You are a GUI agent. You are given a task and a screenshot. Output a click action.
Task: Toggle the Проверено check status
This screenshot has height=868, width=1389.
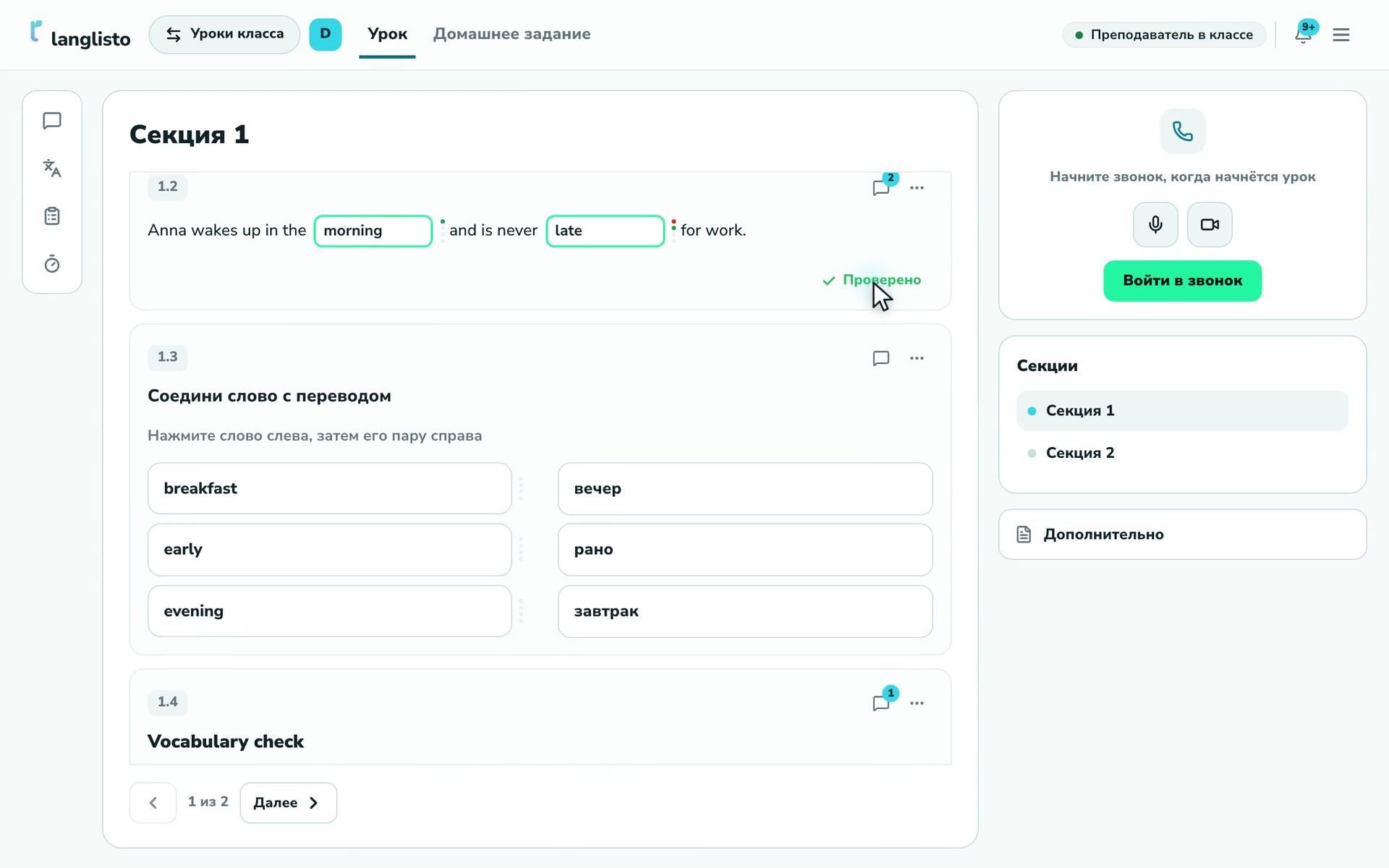coord(872,280)
